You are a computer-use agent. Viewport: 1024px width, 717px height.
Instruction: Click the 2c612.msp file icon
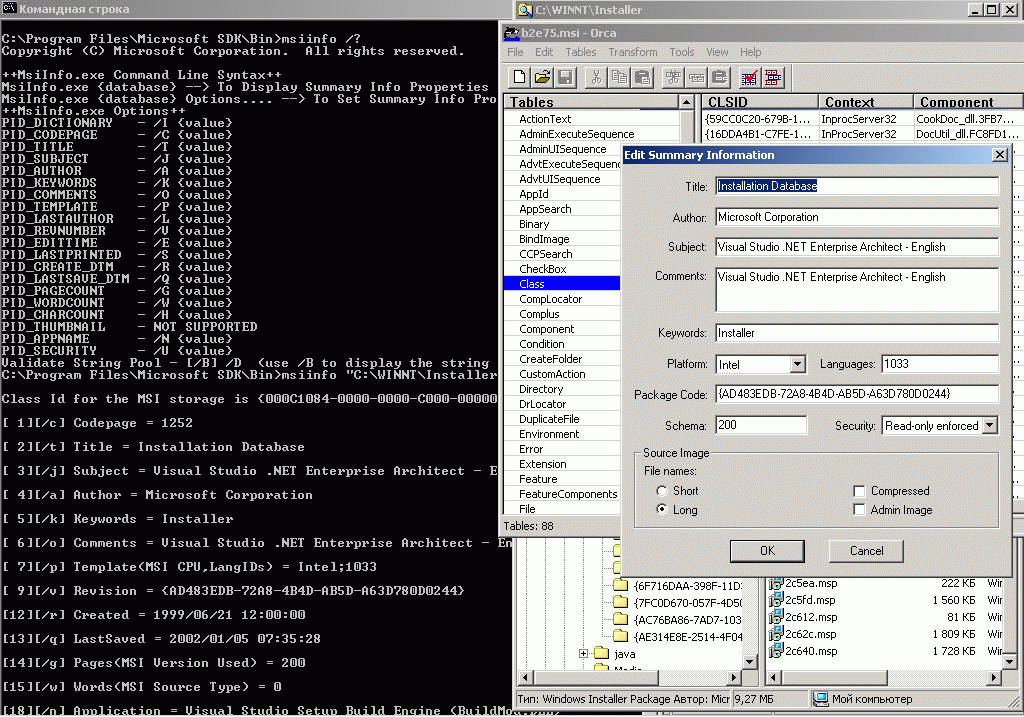click(x=775, y=618)
